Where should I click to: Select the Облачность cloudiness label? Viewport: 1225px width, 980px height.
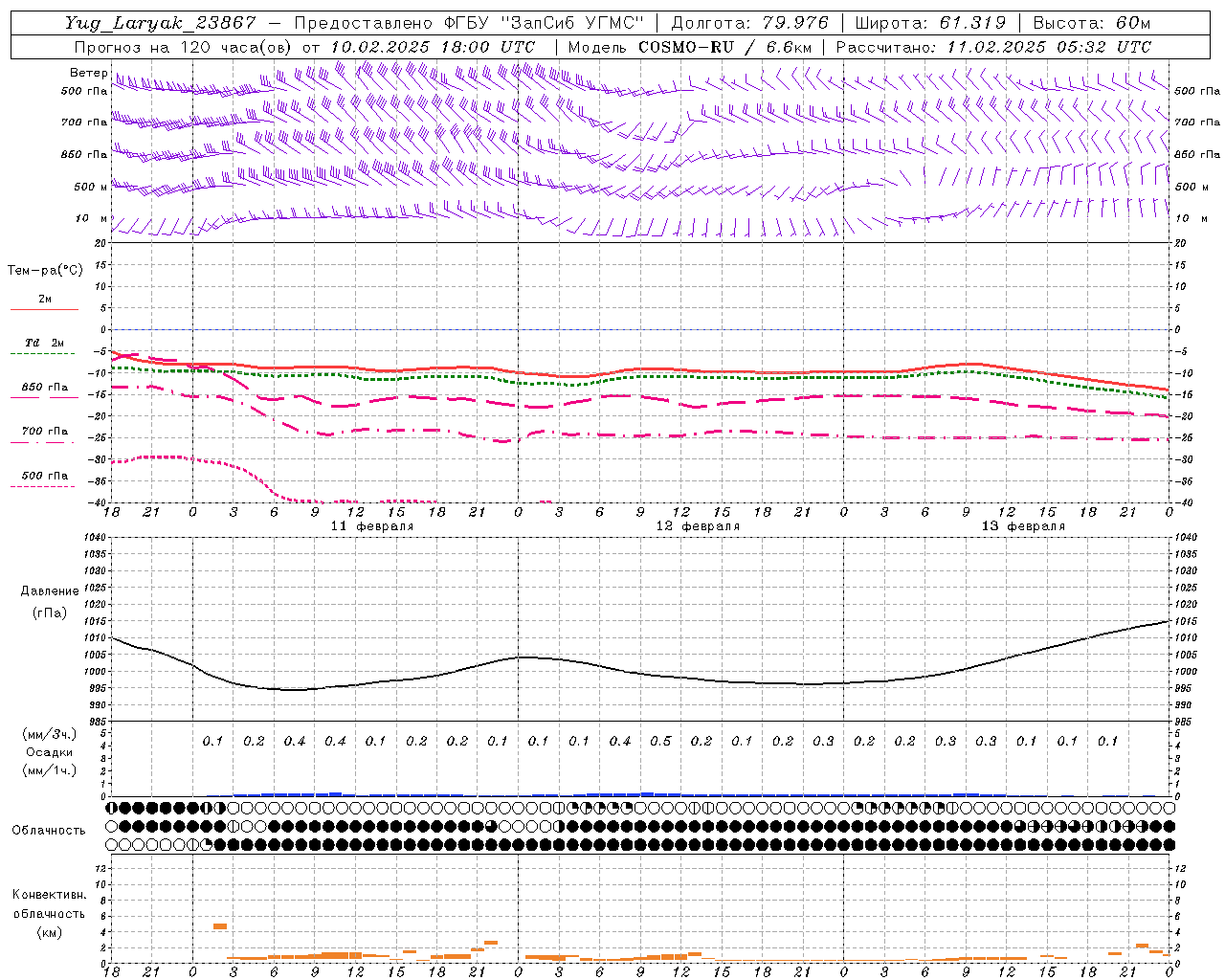click(48, 831)
